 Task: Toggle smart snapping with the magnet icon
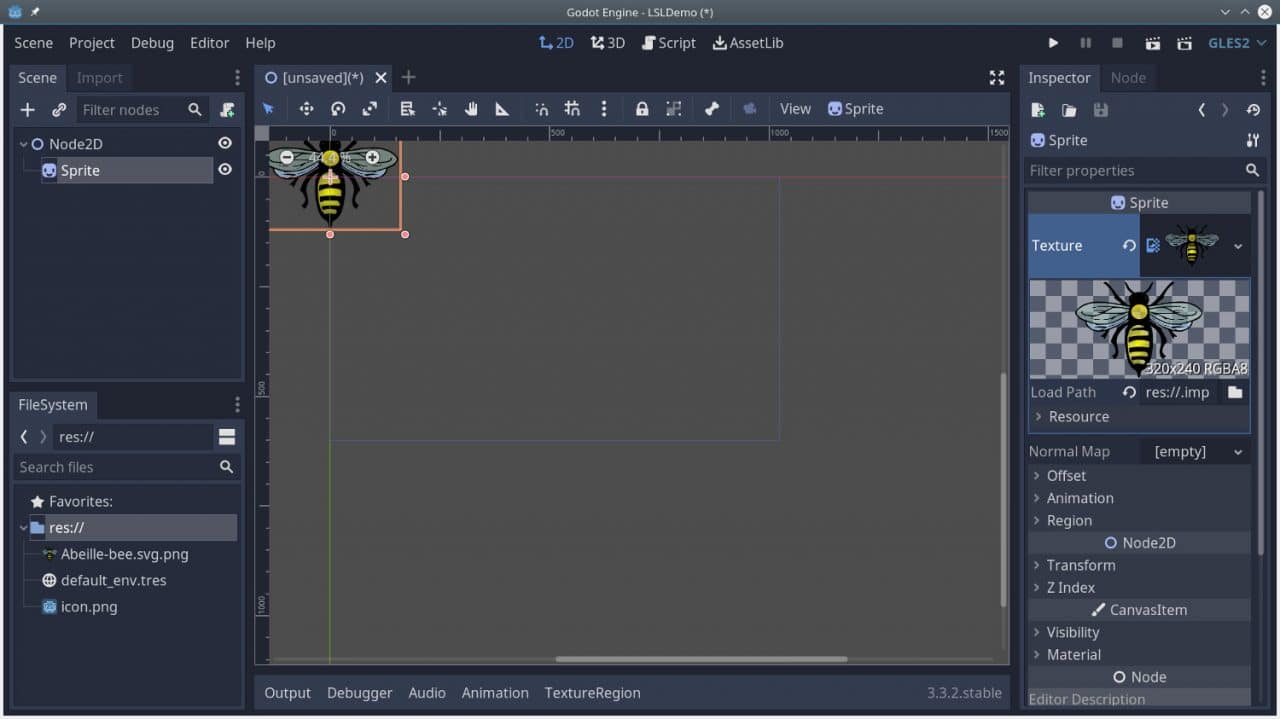[x=541, y=109]
